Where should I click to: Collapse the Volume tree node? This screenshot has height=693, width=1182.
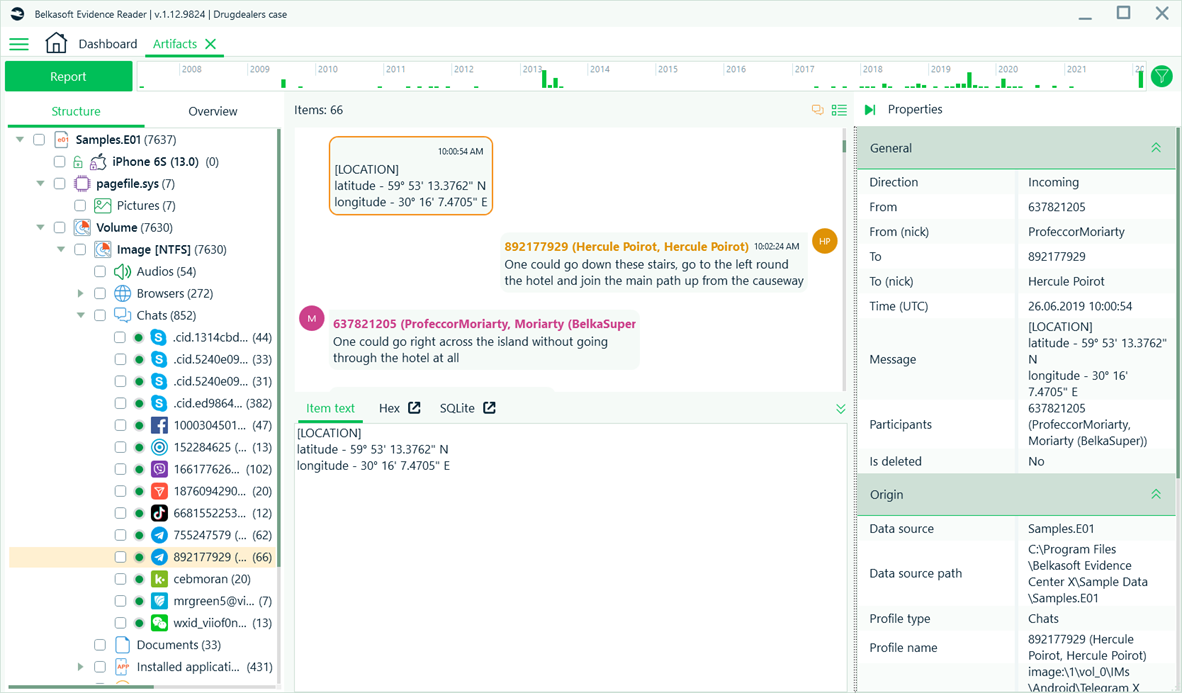(41, 228)
